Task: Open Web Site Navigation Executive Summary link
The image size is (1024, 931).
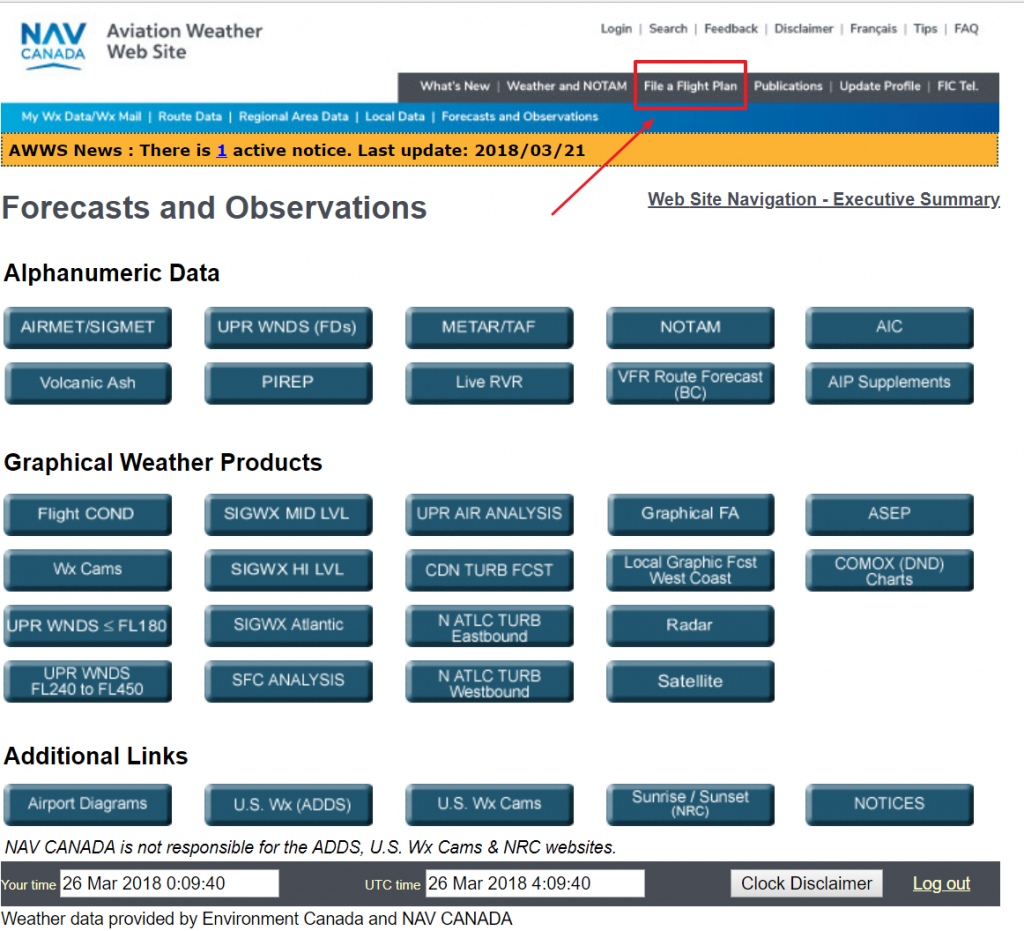Action: pos(823,199)
